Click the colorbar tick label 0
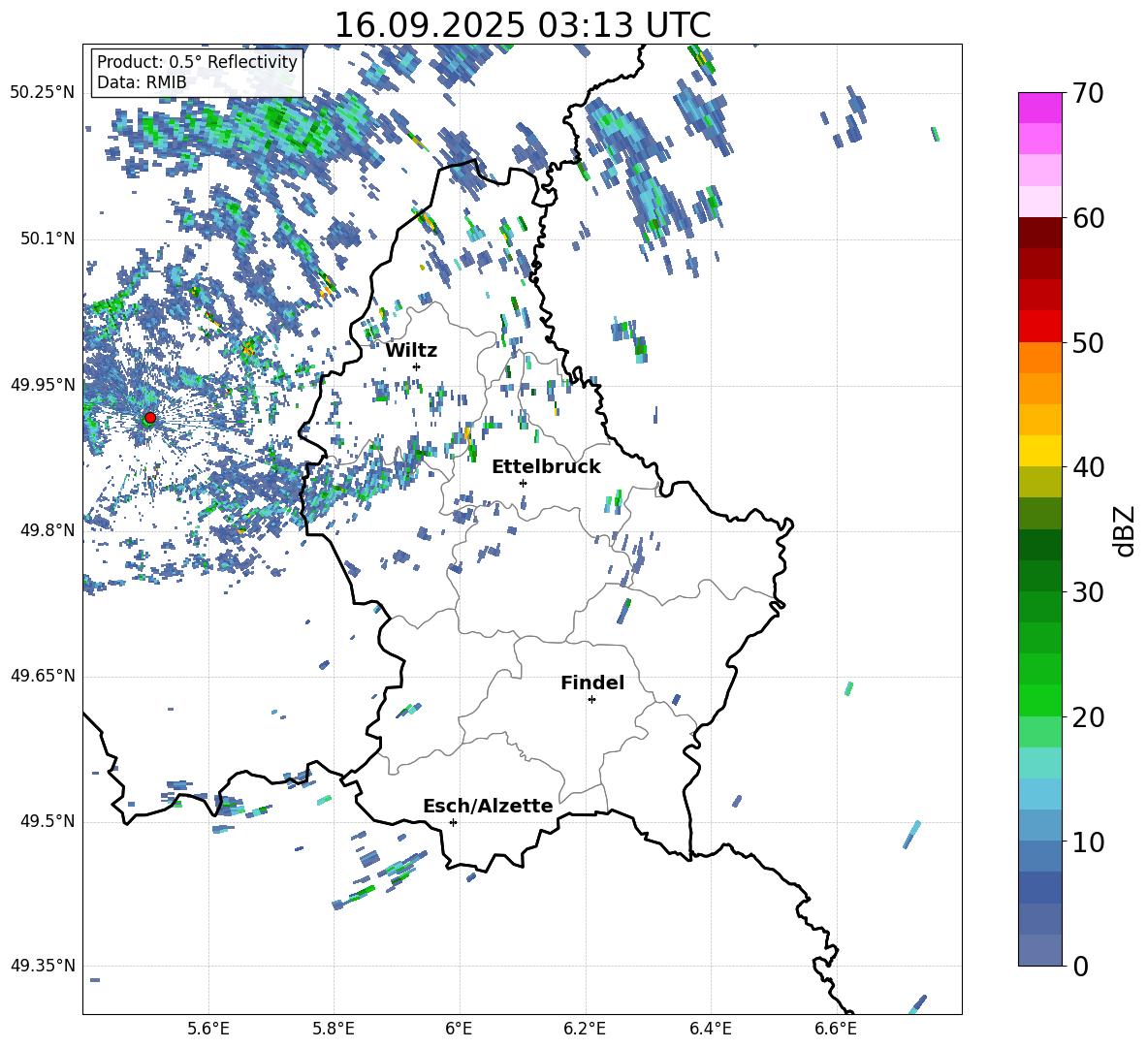 point(1080,967)
